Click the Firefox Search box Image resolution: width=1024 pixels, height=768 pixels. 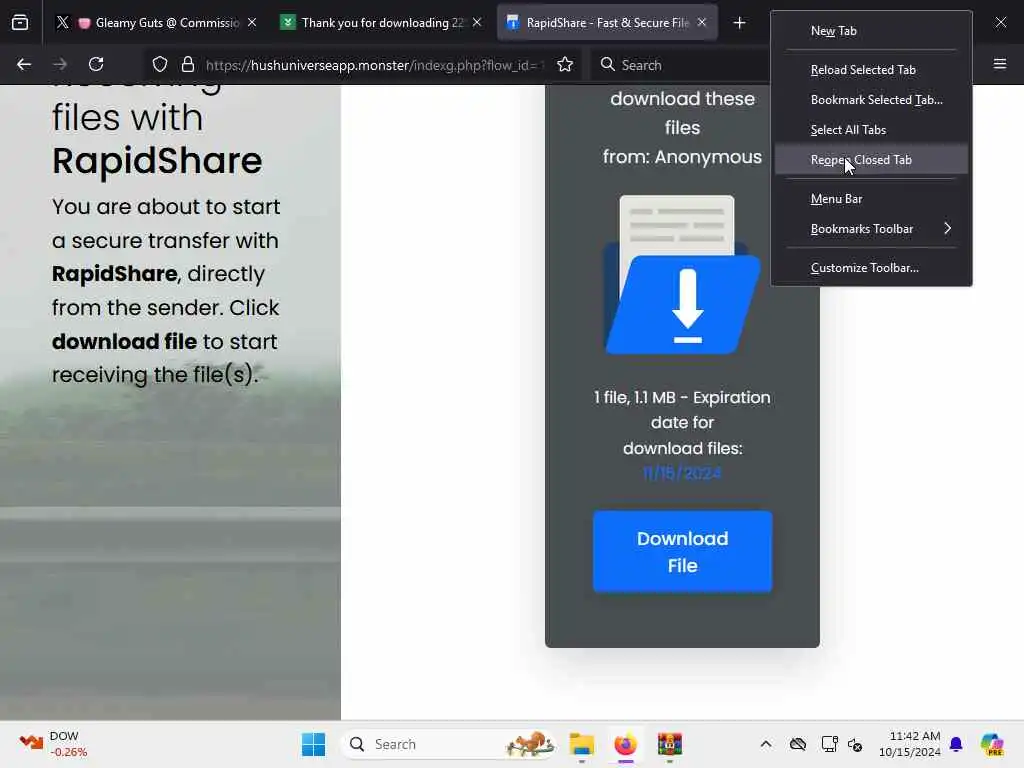[679, 65]
